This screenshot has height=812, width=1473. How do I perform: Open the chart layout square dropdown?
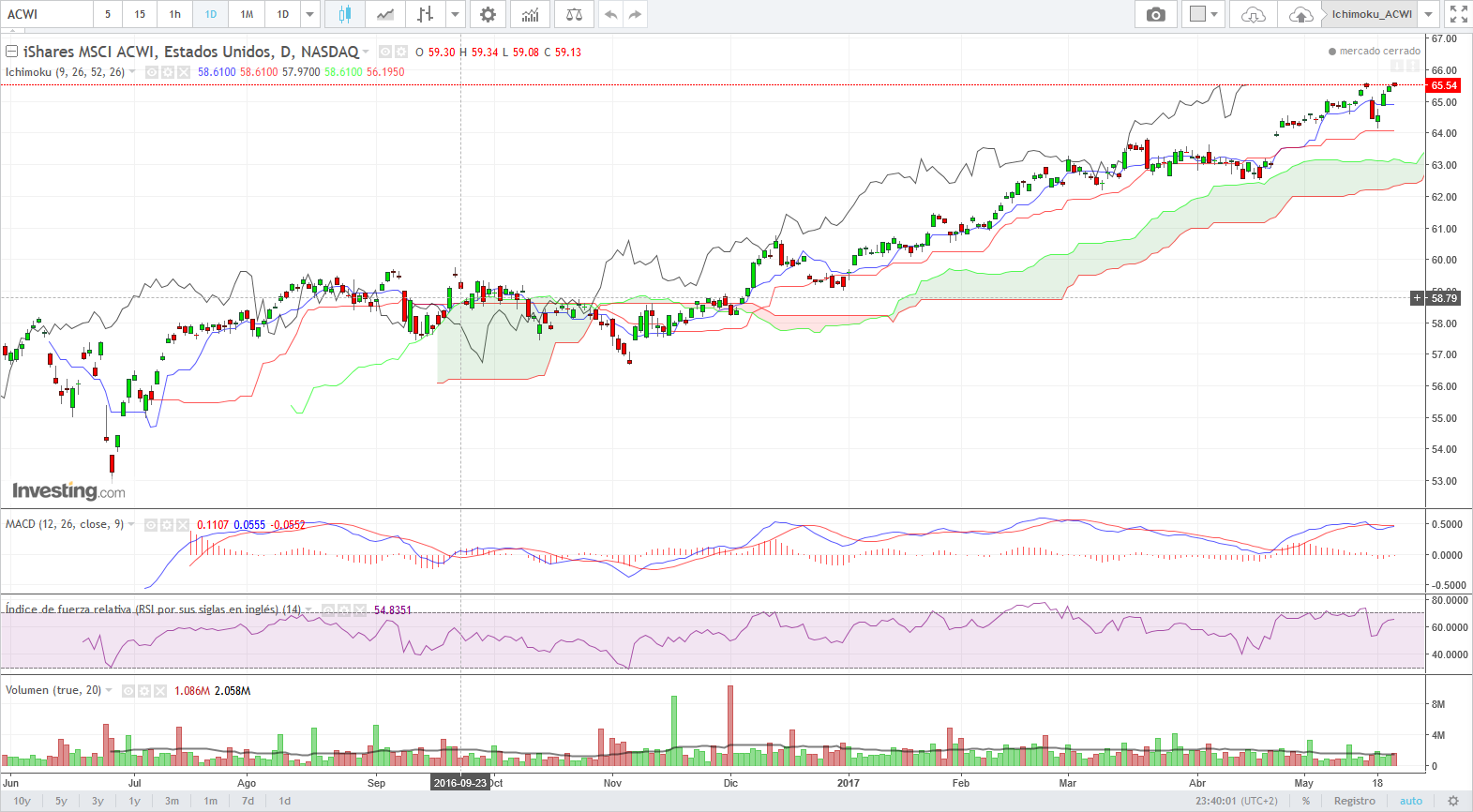click(x=1204, y=14)
